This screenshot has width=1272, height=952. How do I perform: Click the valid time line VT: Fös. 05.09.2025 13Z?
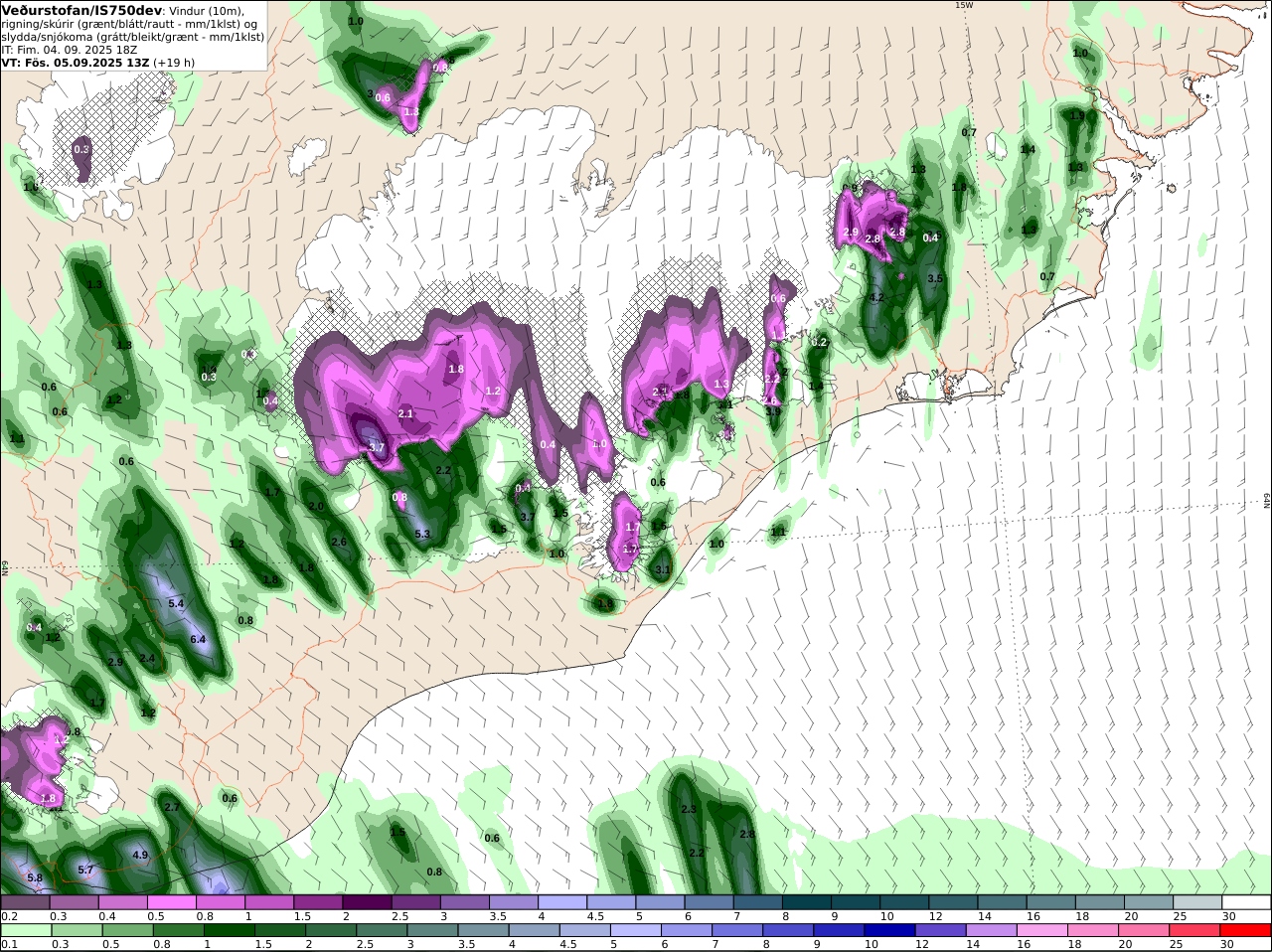(75, 62)
